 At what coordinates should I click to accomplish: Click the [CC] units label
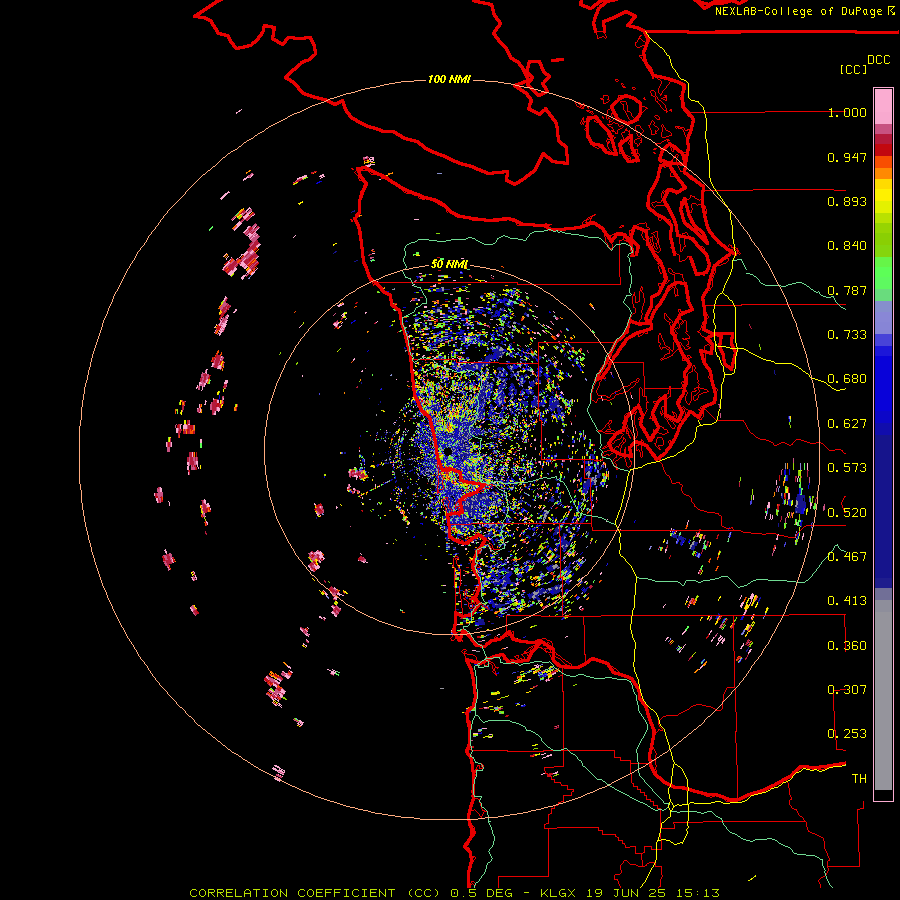(853, 69)
